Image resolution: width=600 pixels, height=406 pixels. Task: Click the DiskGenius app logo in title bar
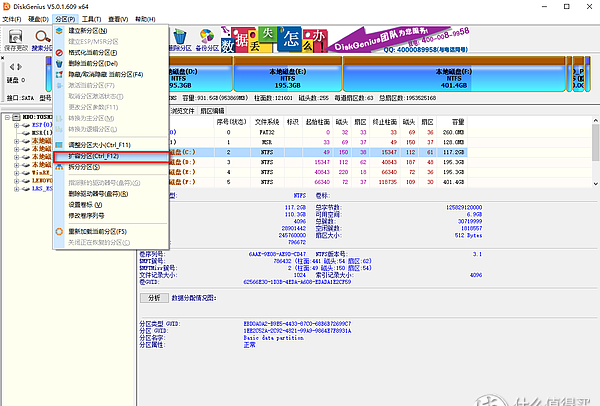coord(7,7)
